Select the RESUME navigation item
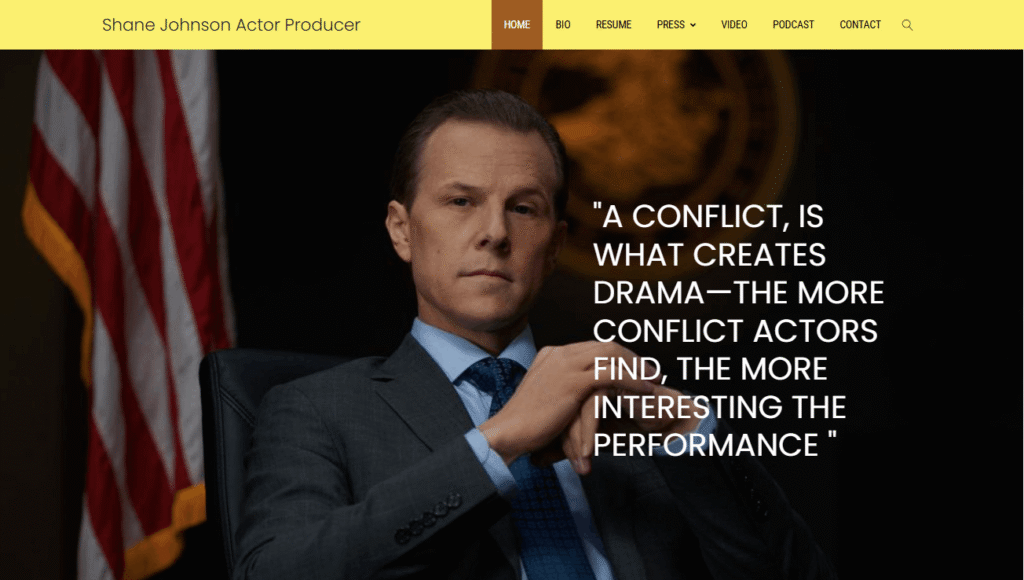The width and height of the screenshot is (1024, 580). click(613, 25)
